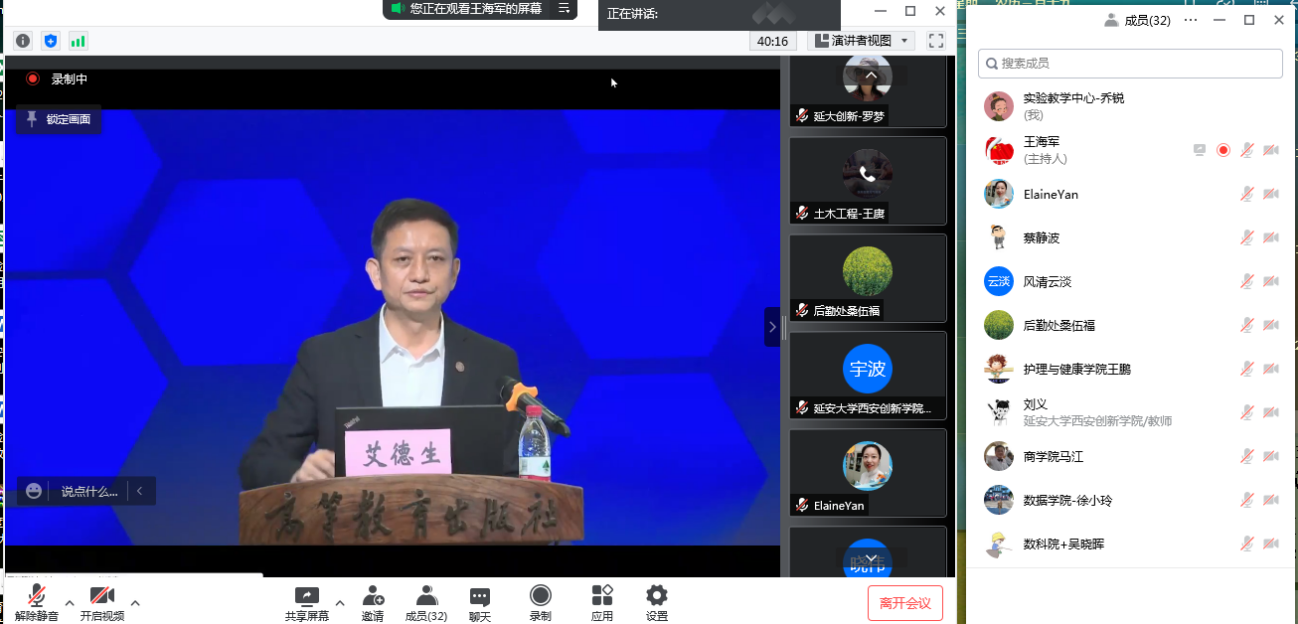Expand audio options arrow beside unmute
The width and height of the screenshot is (1298, 624).
69,602
